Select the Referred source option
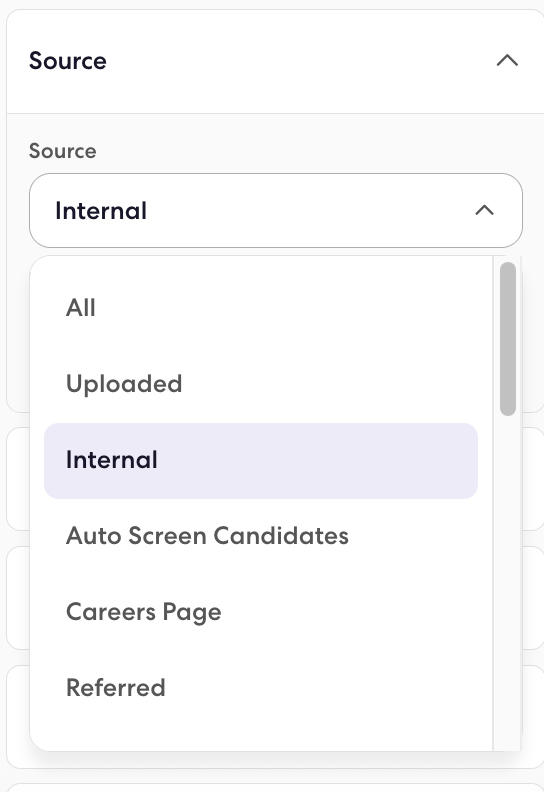Screen dimensions: 544x792 click(261, 688)
